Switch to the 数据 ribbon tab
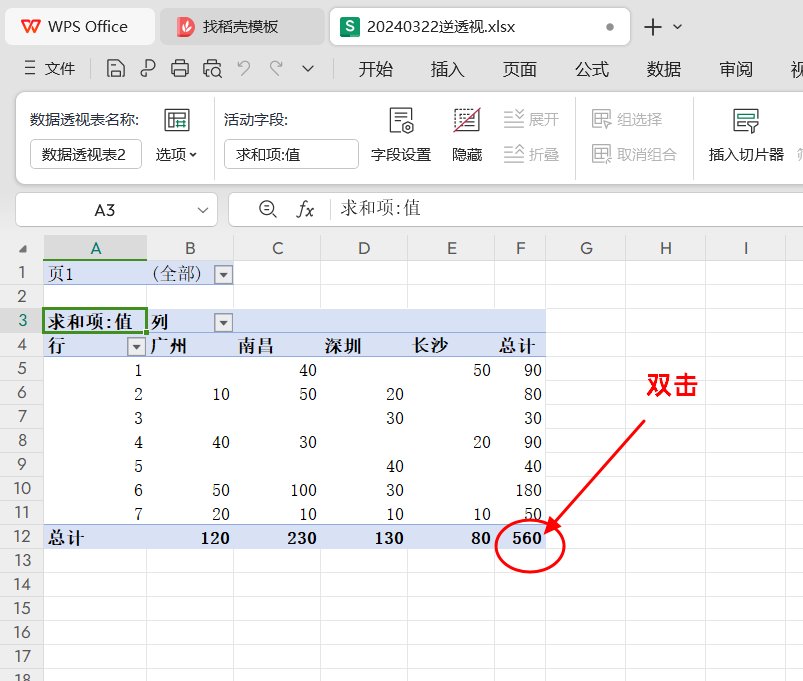The height and width of the screenshot is (681, 803). [x=664, y=69]
